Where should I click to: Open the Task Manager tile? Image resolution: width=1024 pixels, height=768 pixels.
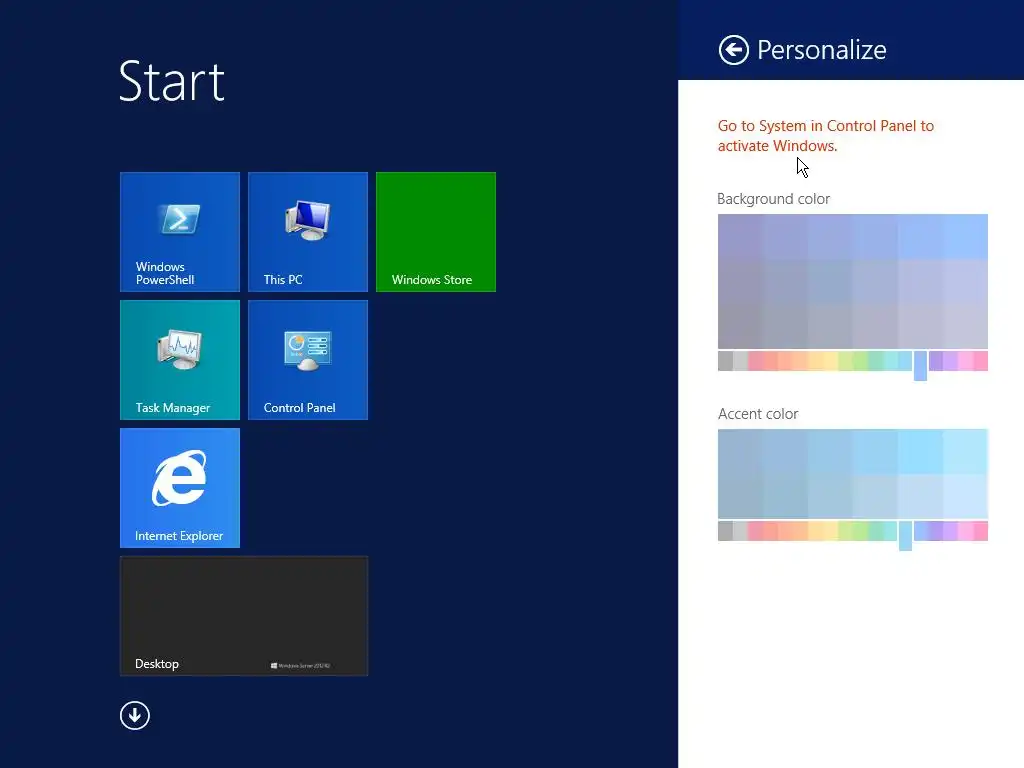pyautogui.click(x=180, y=360)
